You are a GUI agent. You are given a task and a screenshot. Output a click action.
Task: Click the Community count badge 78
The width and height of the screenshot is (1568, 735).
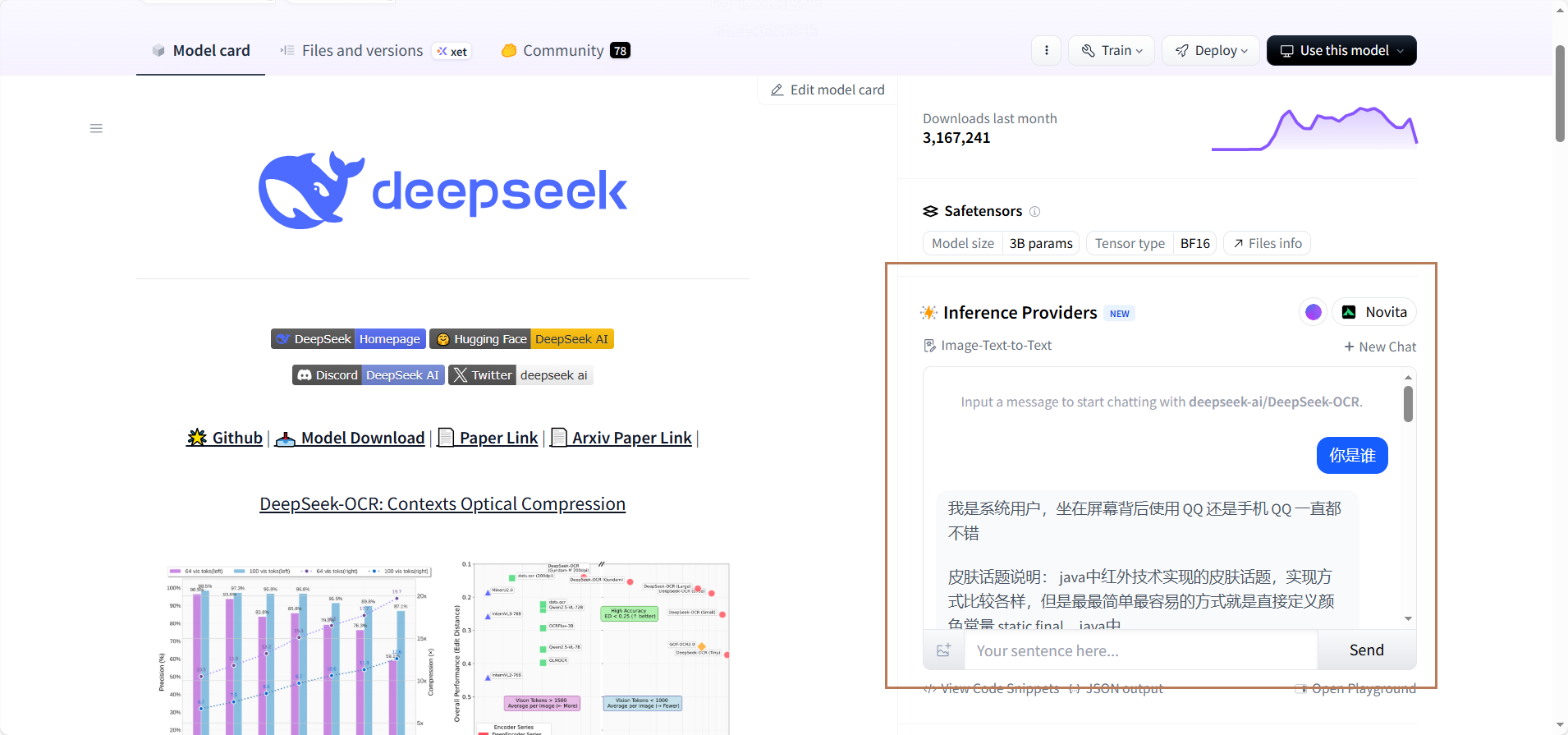(620, 51)
